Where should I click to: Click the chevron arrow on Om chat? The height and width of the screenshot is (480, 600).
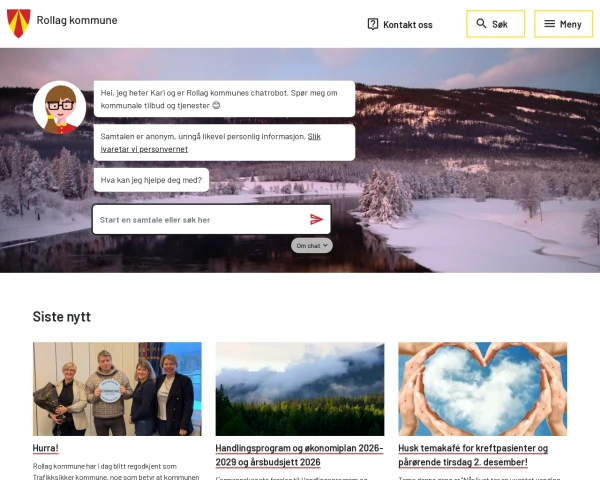(325, 245)
